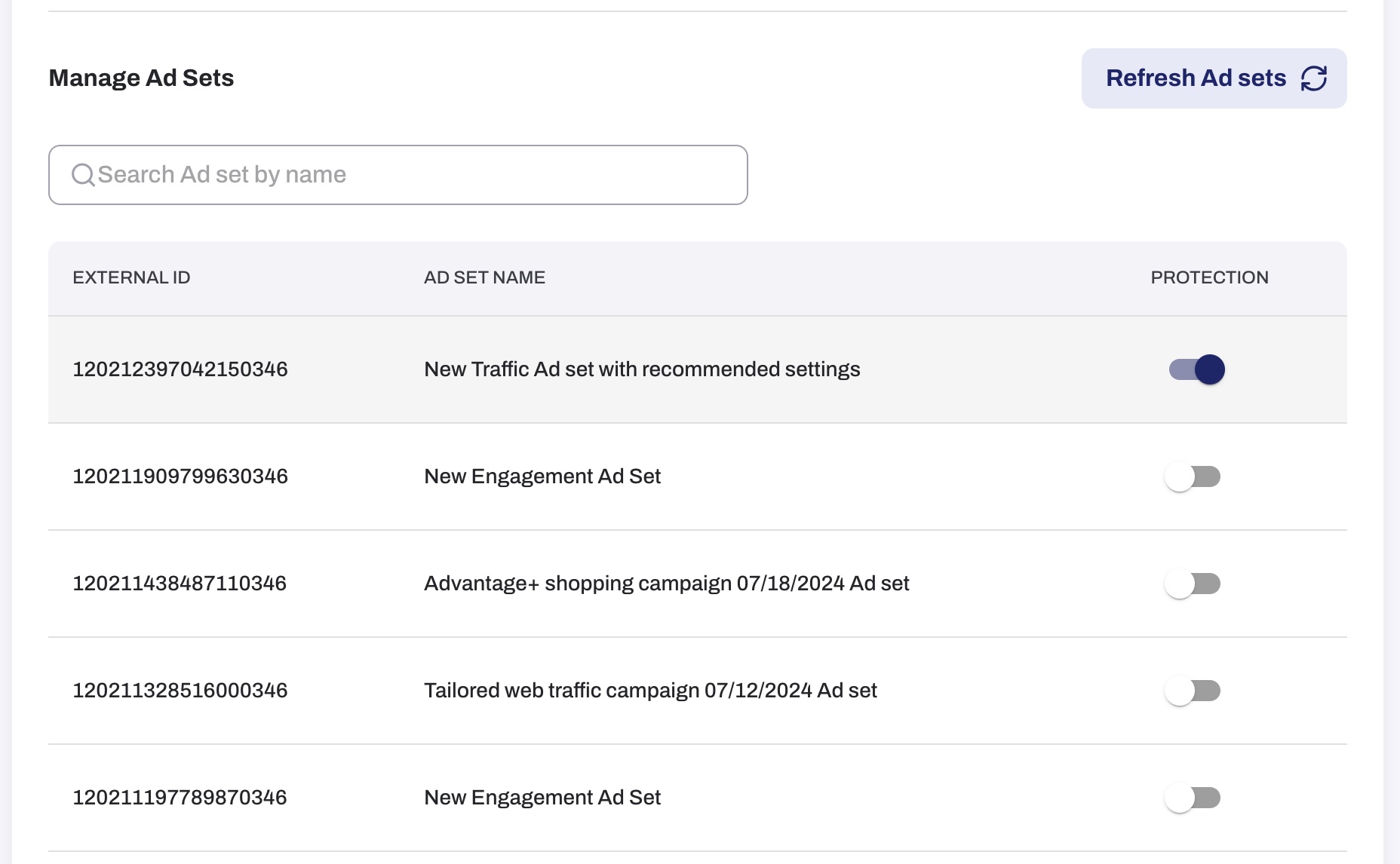Screen dimensions: 1400x864
Task: Click the PROTECTION column header
Action: [1209, 277]
